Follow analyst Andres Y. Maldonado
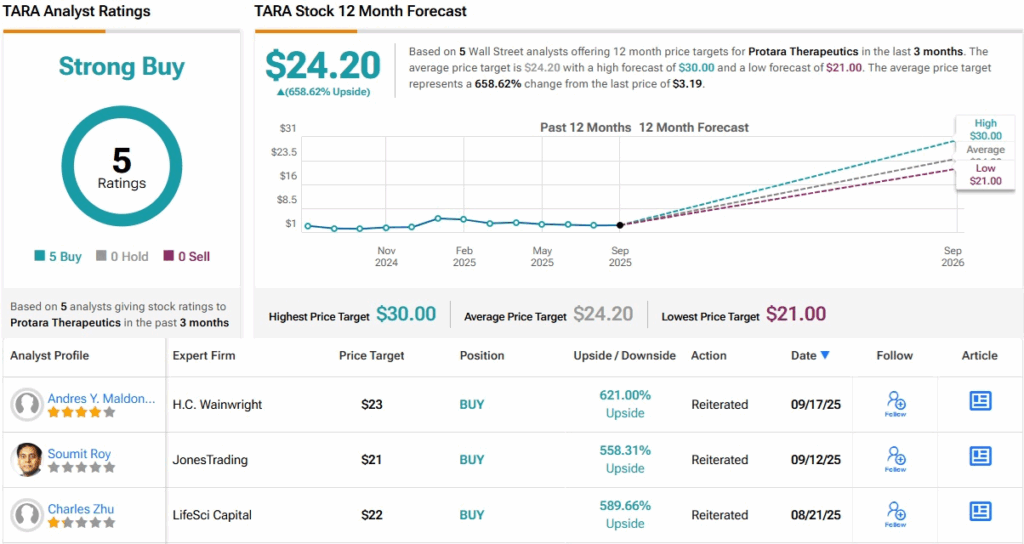Screen dimensions: 1024x544 (895, 403)
